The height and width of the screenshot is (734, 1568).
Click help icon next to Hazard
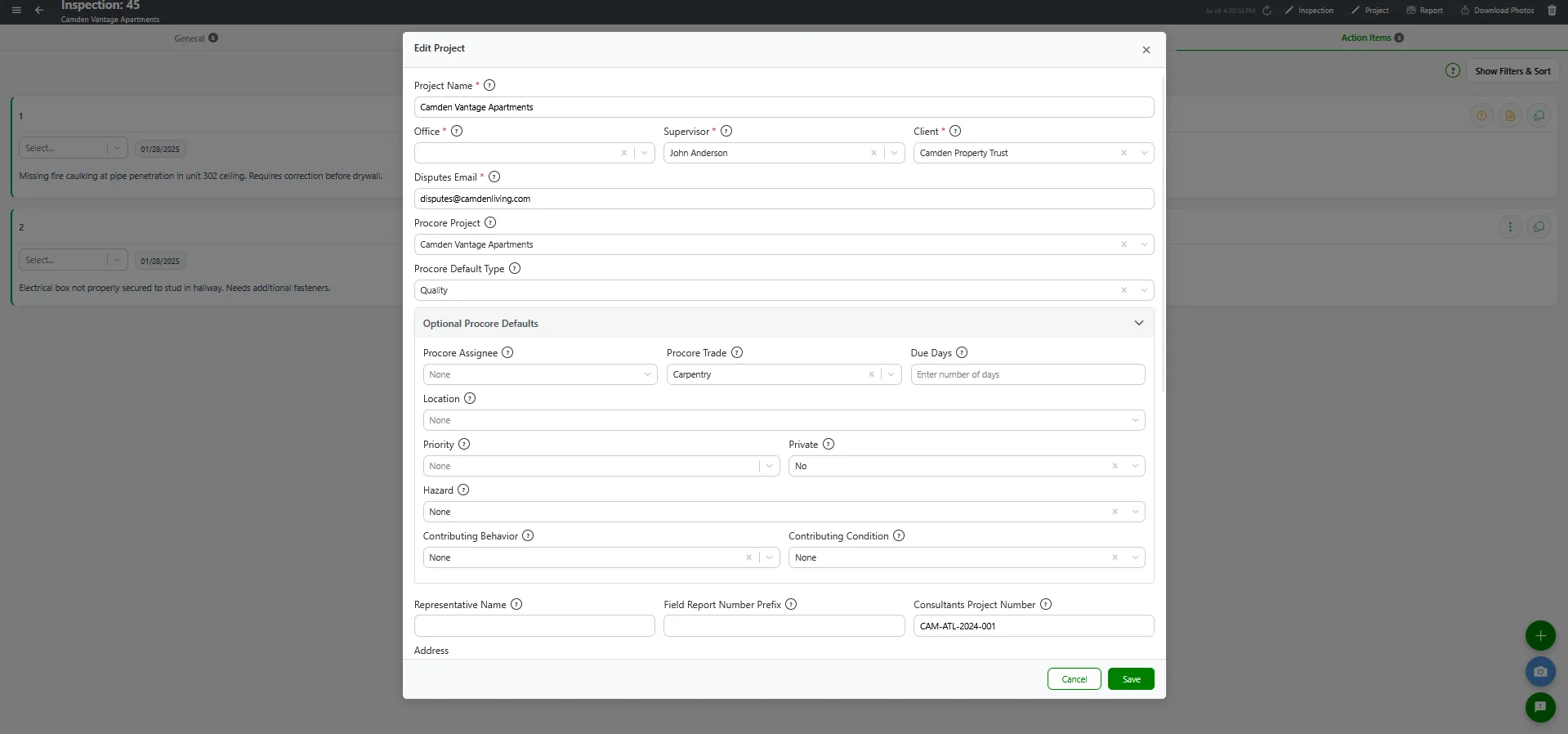[x=463, y=490]
